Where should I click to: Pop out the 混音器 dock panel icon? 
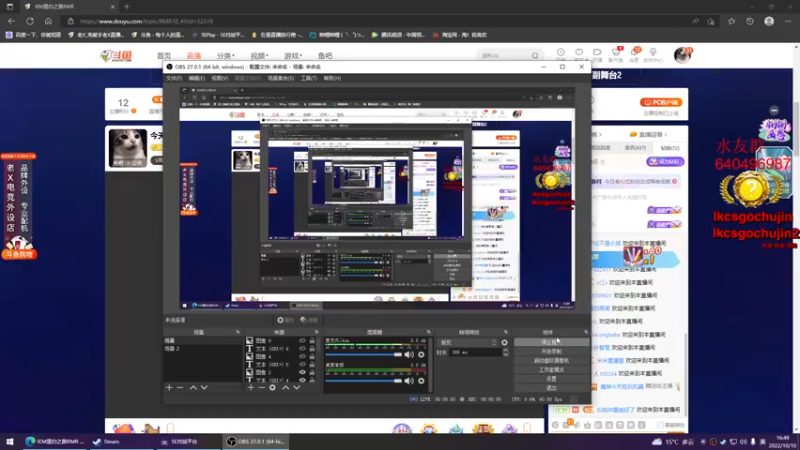[x=429, y=332]
